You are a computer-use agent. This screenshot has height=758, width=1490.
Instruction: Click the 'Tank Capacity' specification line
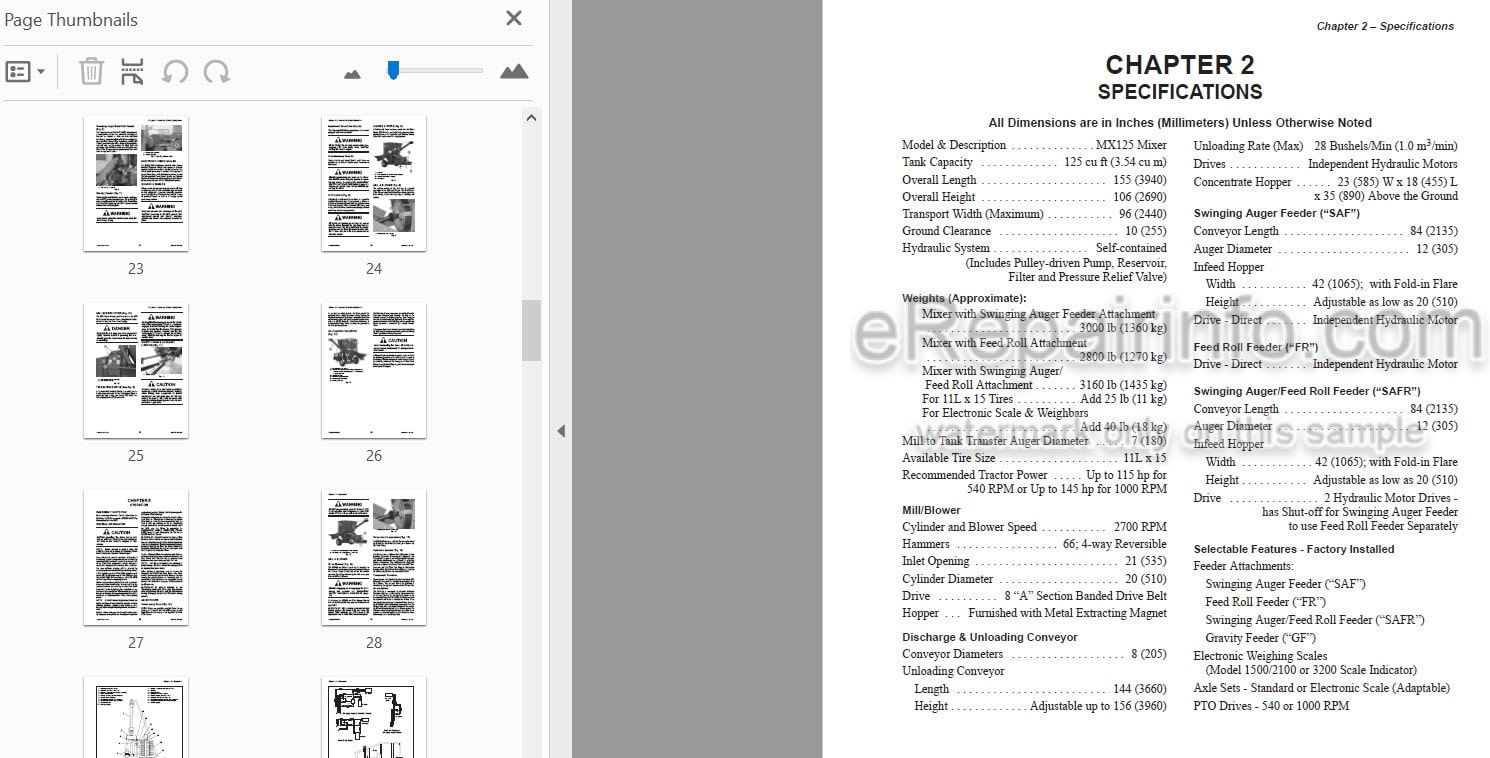[x=1034, y=162]
